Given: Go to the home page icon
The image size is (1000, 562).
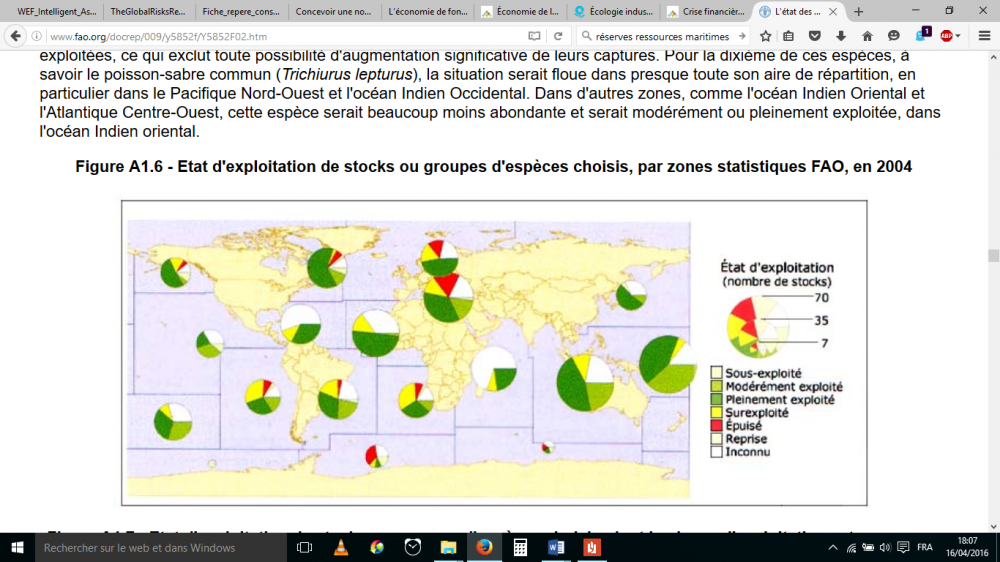Looking at the screenshot, I should pos(868,36).
